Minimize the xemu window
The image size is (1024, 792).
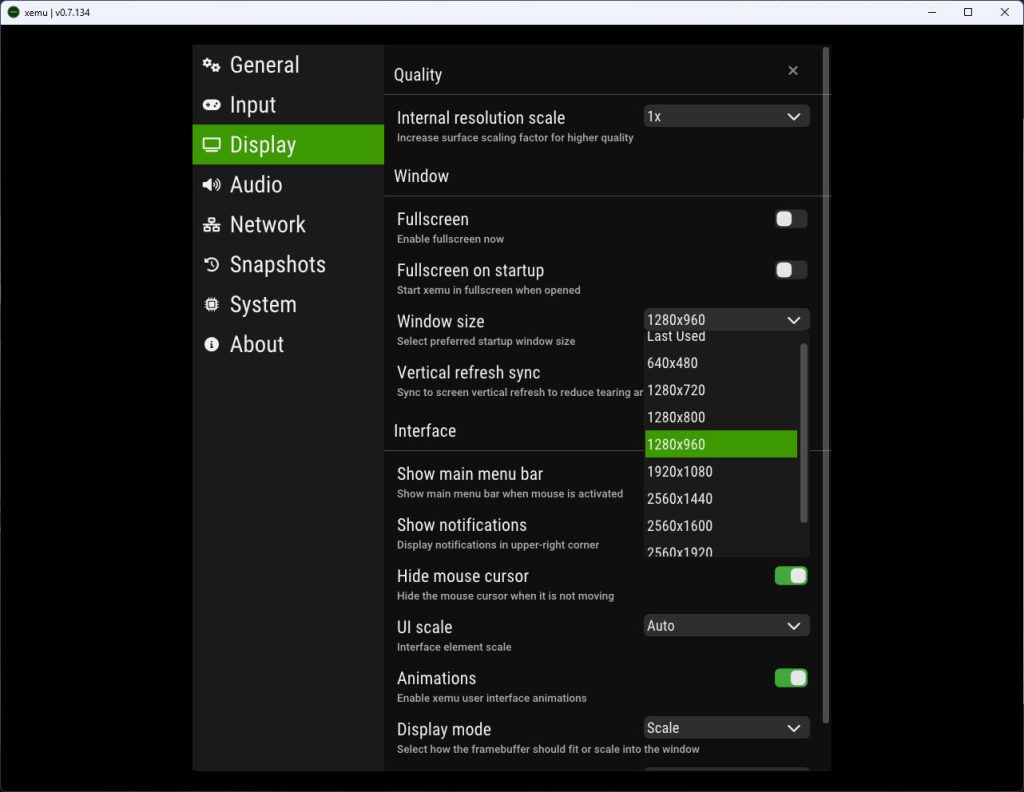pos(932,12)
